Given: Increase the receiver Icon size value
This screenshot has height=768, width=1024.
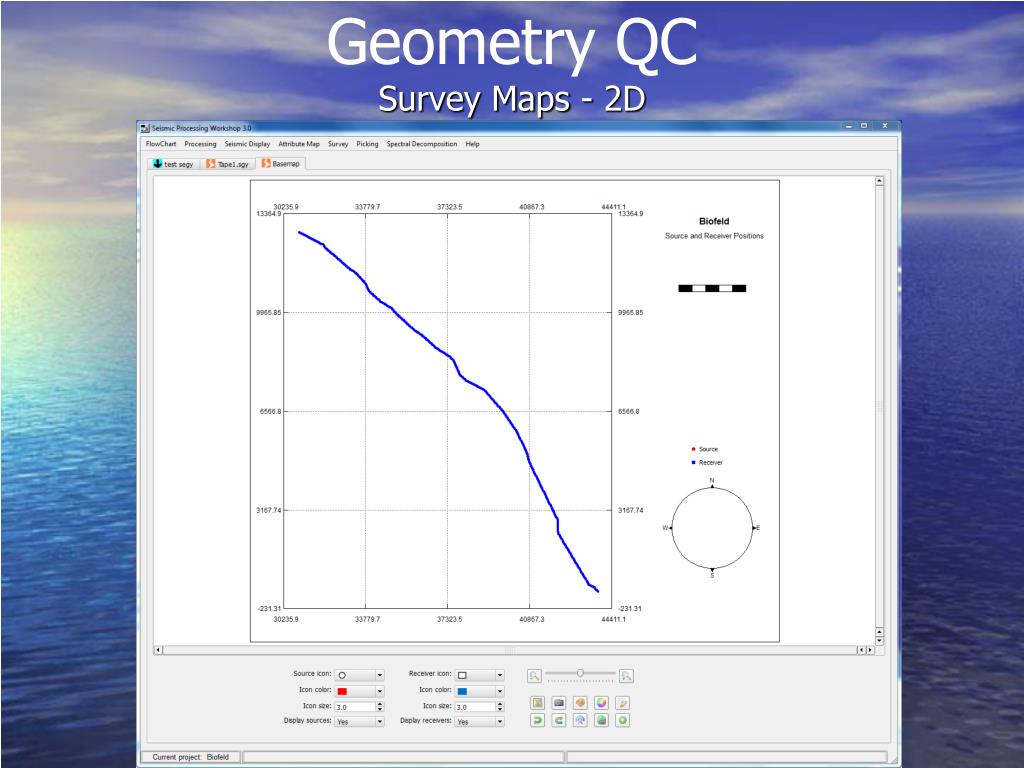Looking at the screenshot, I should pos(500,704).
